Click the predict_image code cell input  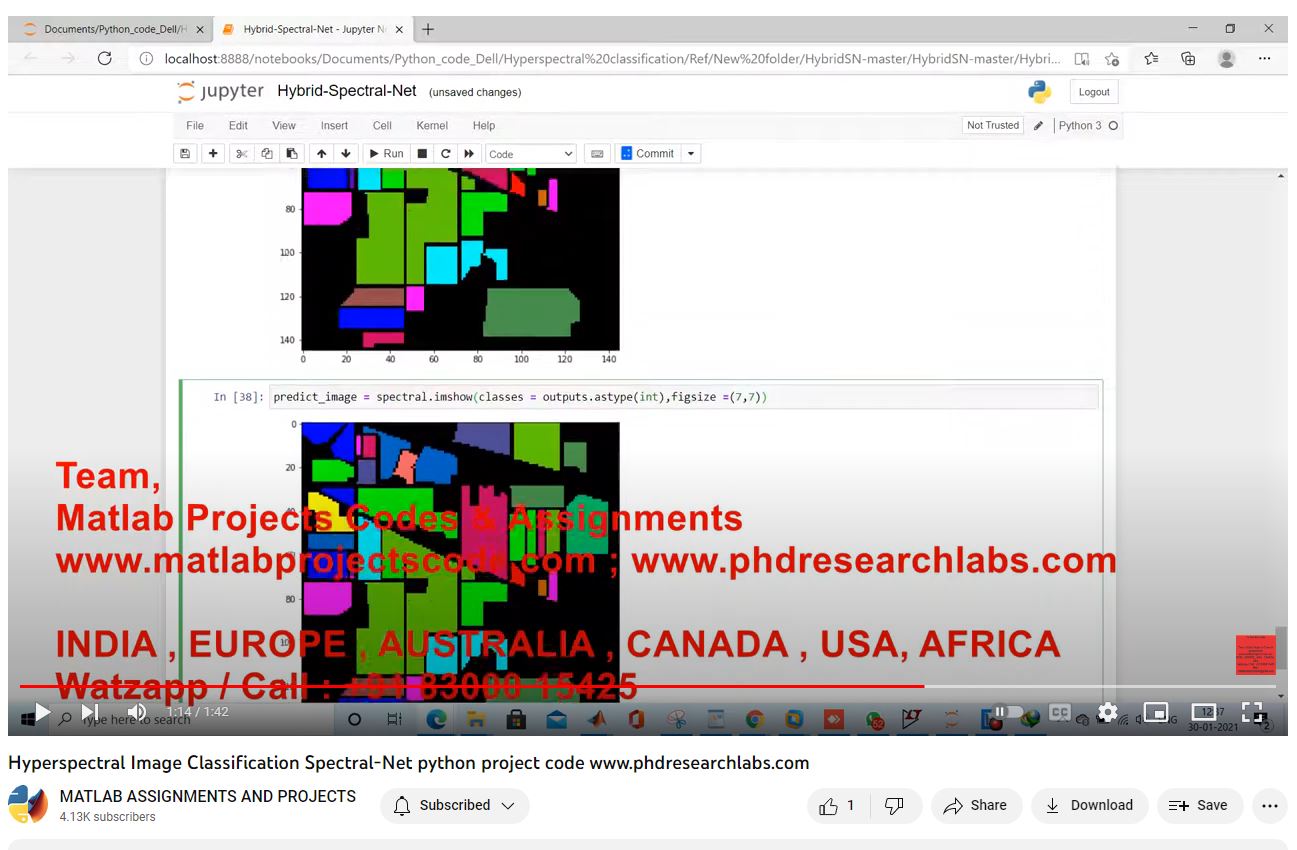tap(684, 397)
